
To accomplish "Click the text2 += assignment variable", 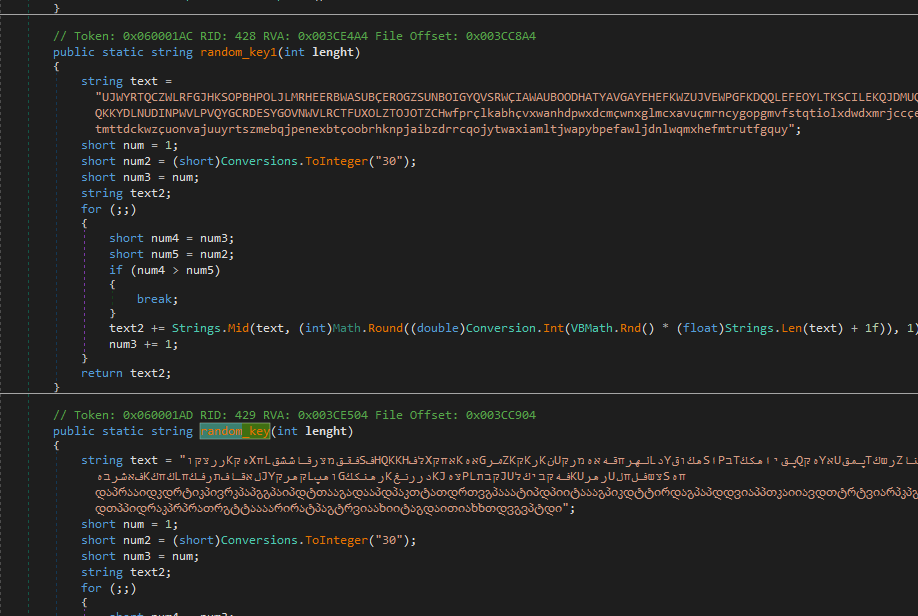I will pos(127,327).
